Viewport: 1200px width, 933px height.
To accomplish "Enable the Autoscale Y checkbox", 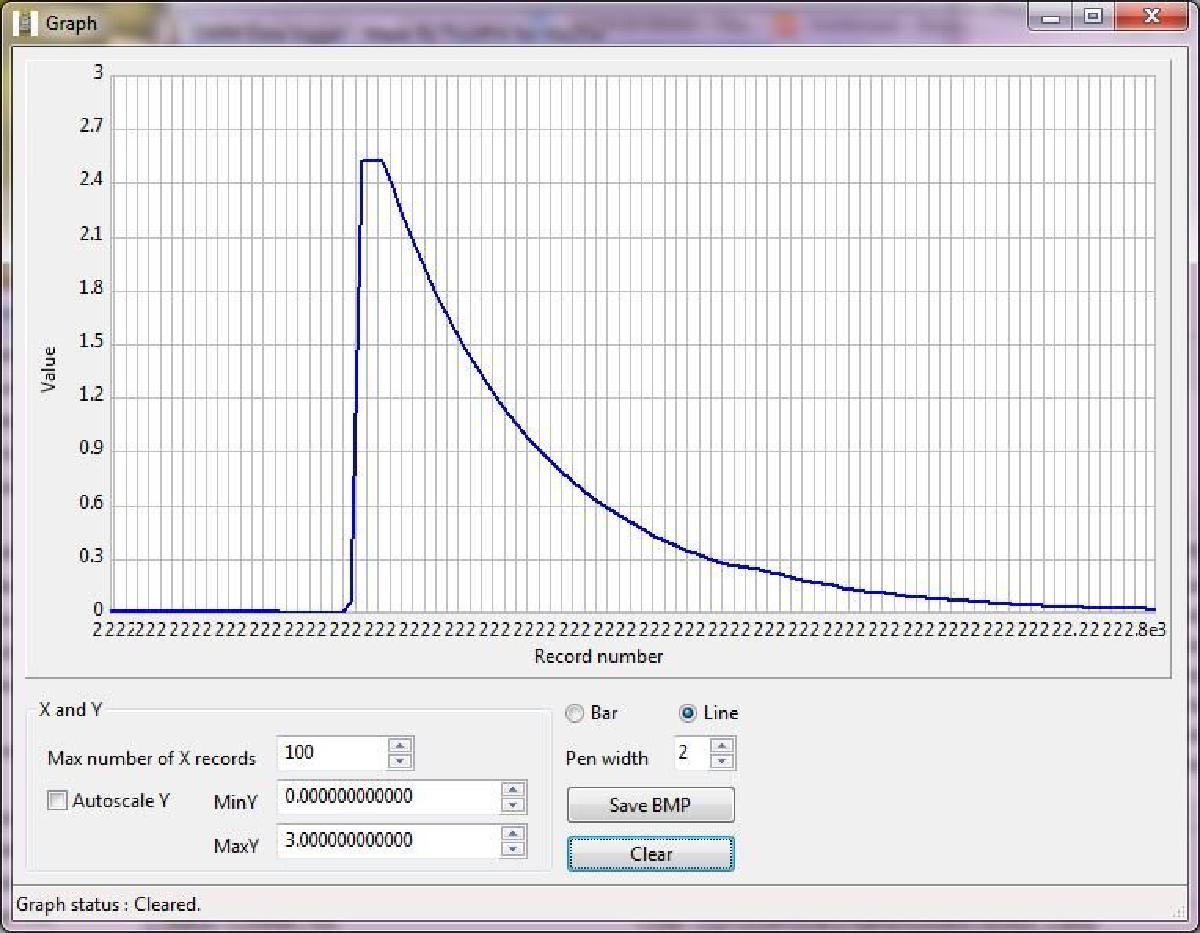I will click(x=58, y=800).
